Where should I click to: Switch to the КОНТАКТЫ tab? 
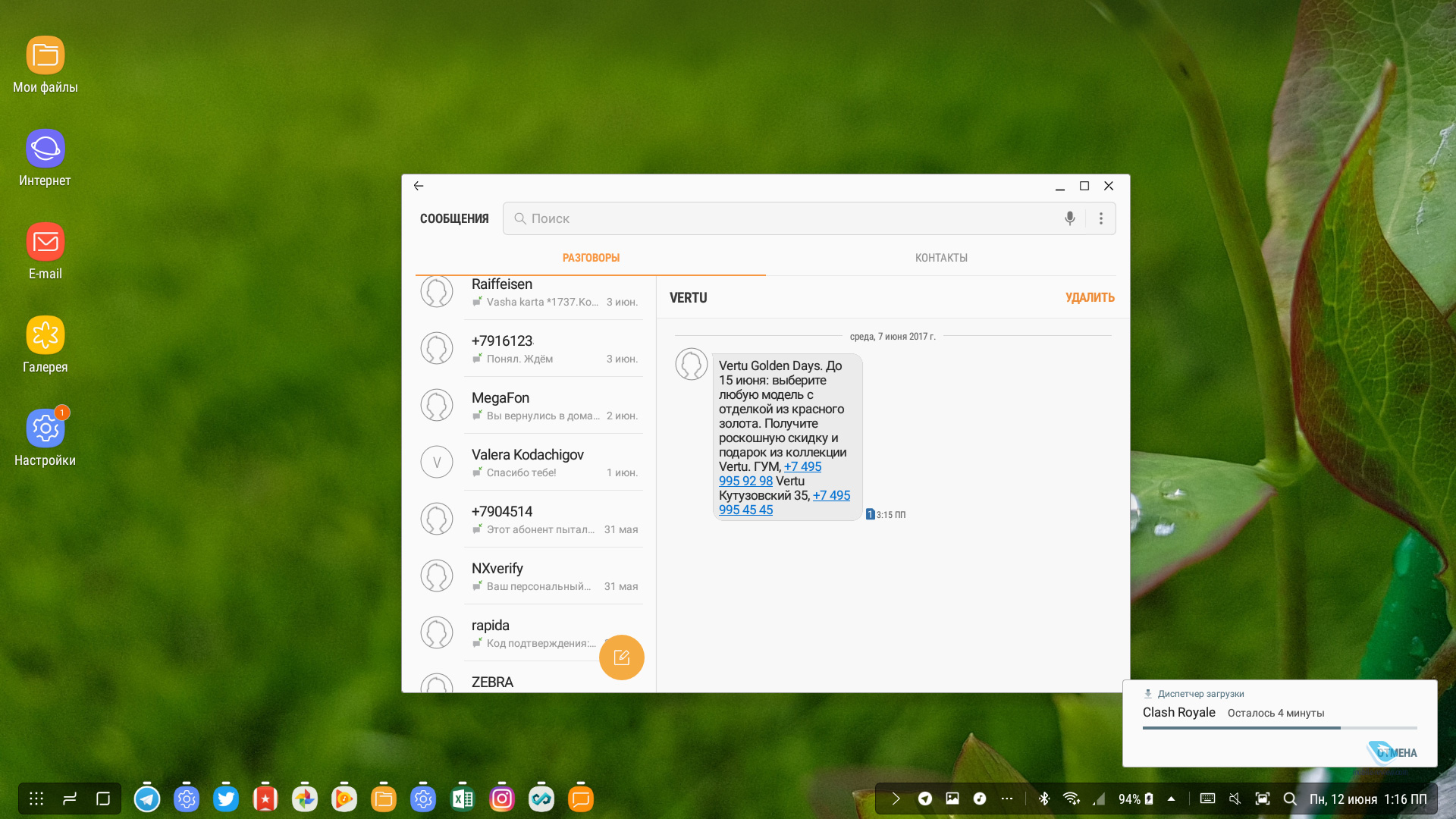pos(941,258)
